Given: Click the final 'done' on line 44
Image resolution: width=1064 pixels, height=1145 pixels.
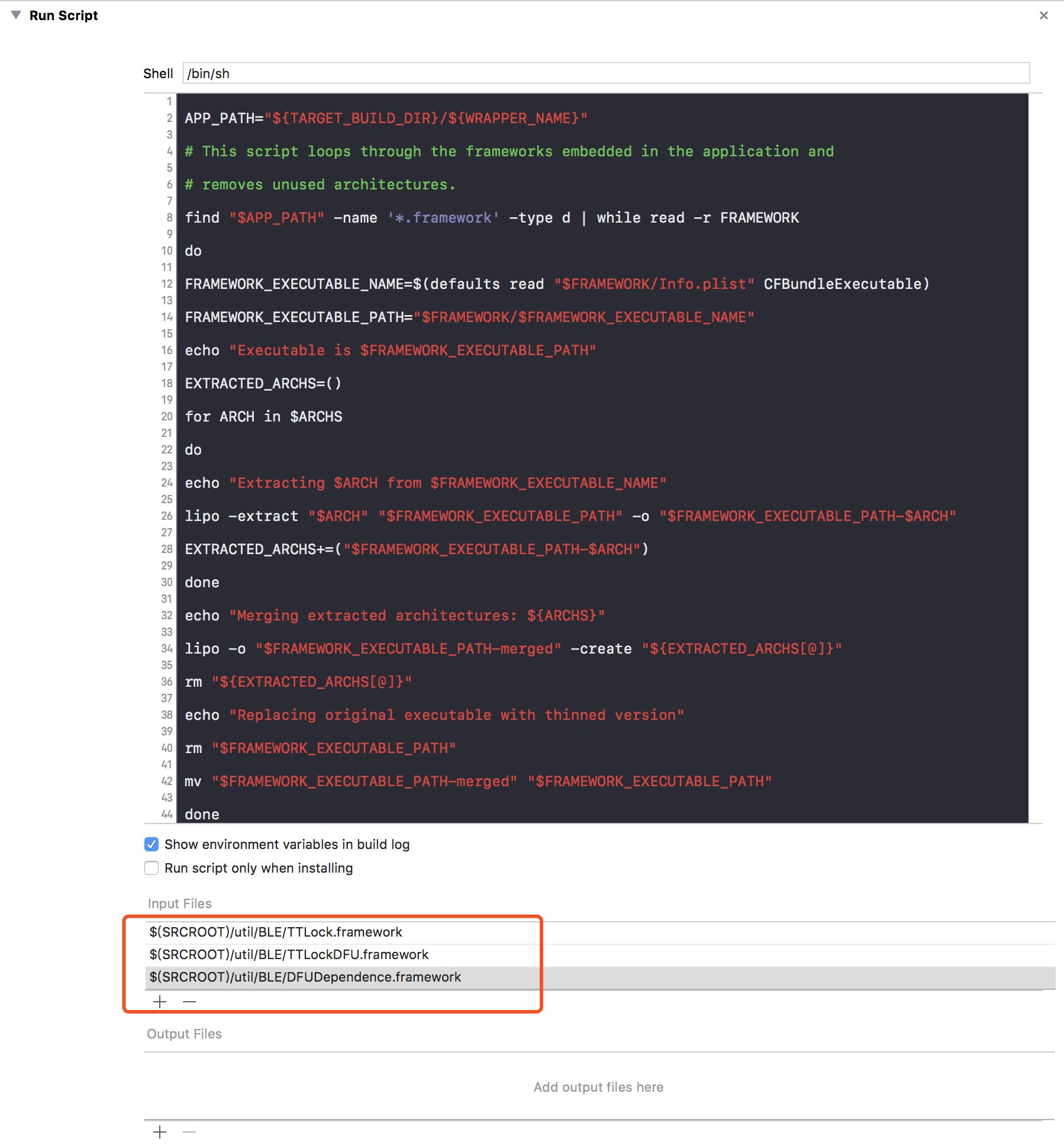Looking at the screenshot, I should point(202,815).
